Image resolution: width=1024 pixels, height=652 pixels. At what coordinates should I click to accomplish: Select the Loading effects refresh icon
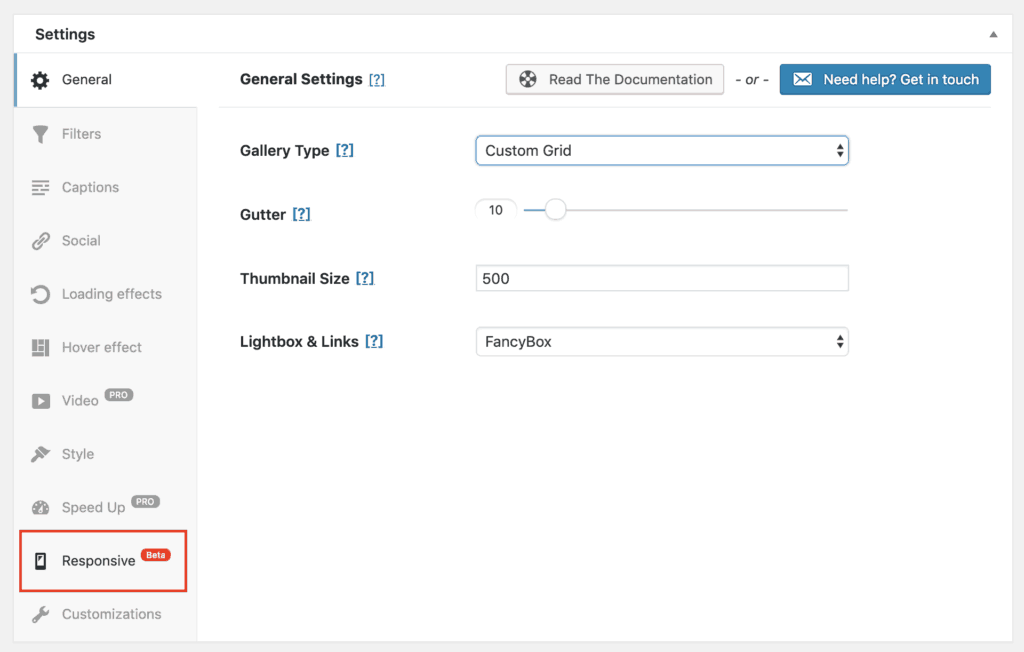39,293
